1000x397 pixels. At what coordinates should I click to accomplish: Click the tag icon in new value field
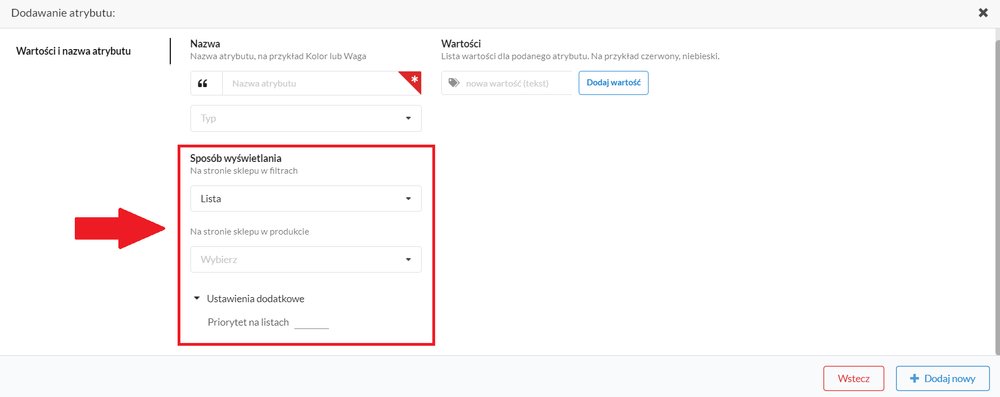pyautogui.click(x=453, y=83)
